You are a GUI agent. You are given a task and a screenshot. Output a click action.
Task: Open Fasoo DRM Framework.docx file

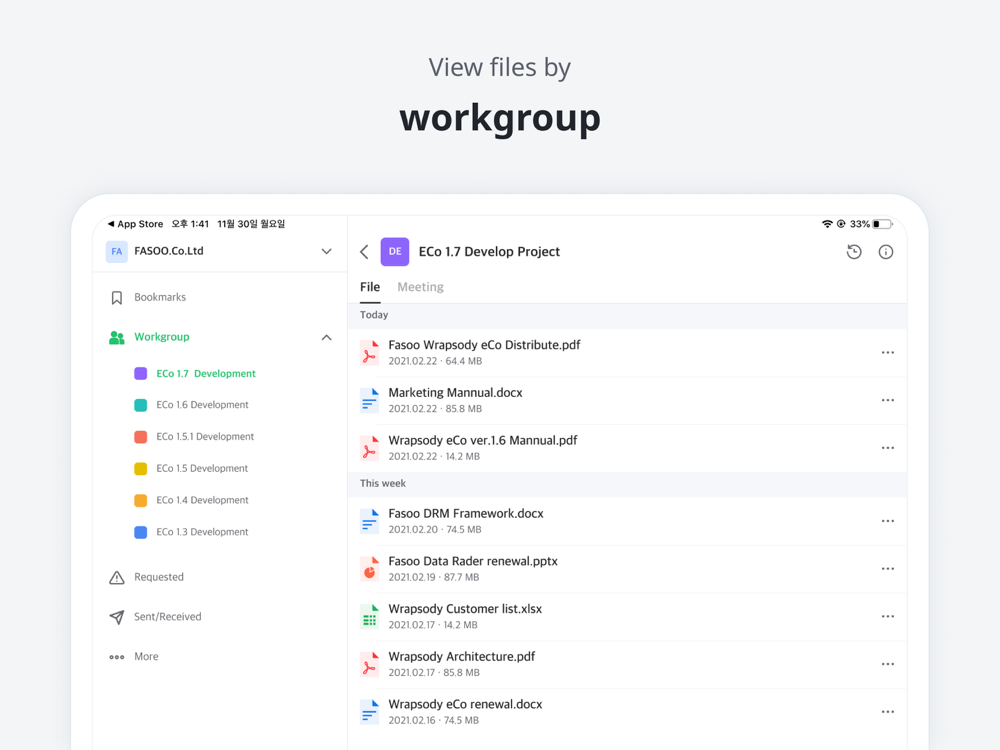pos(627,521)
